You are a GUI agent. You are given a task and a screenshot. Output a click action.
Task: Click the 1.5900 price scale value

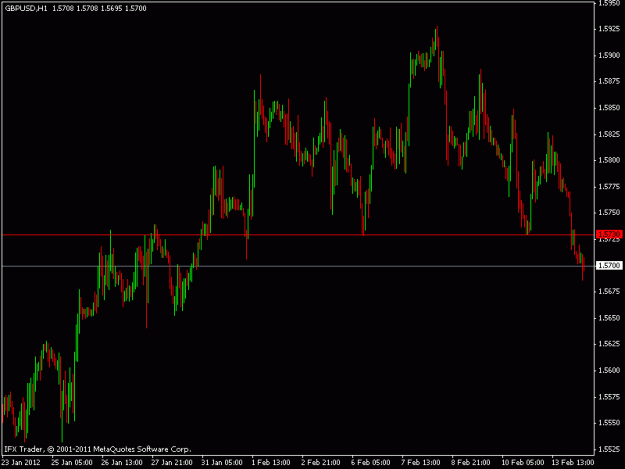click(609, 55)
